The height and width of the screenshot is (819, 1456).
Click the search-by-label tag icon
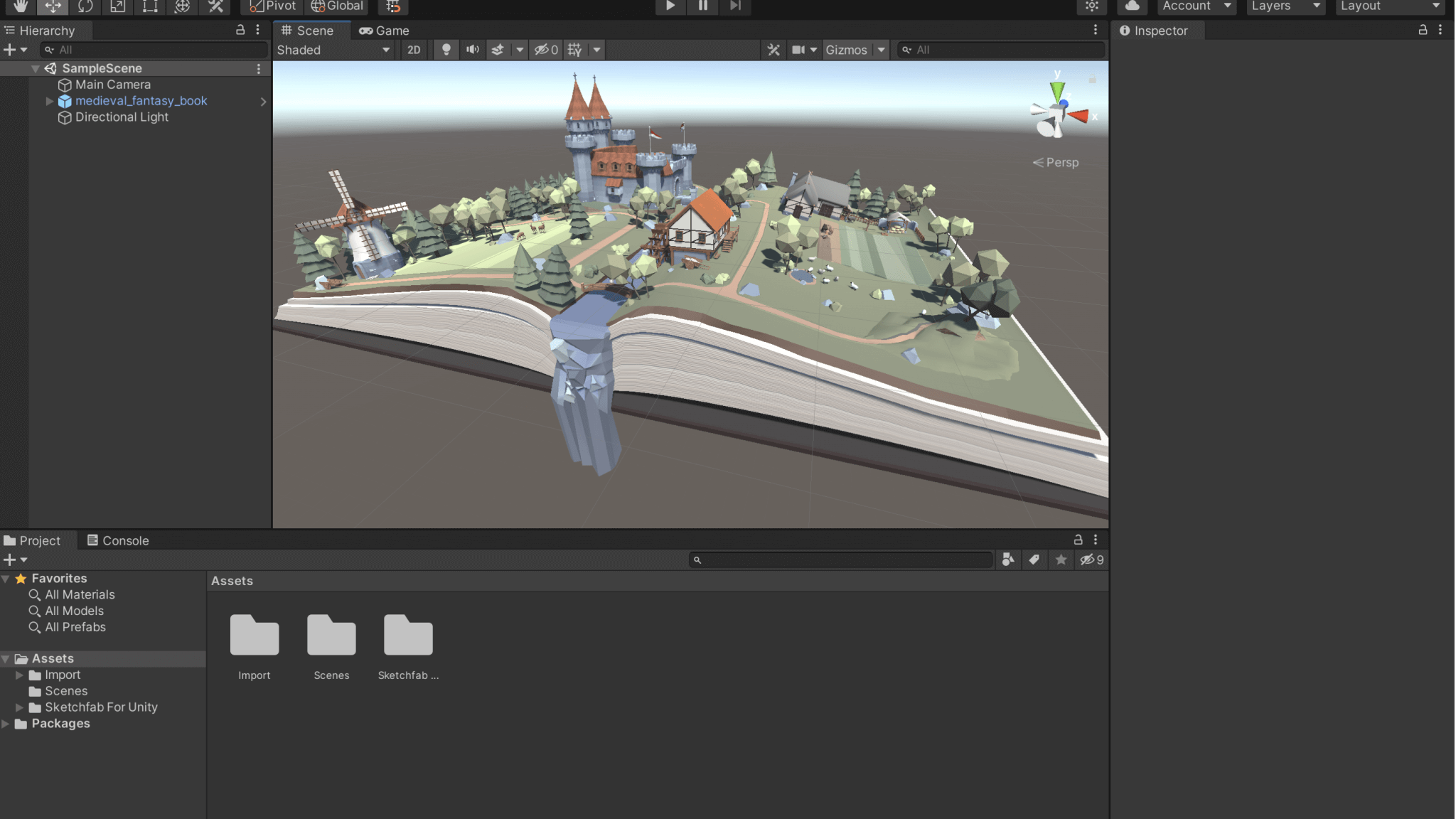[1034, 560]
